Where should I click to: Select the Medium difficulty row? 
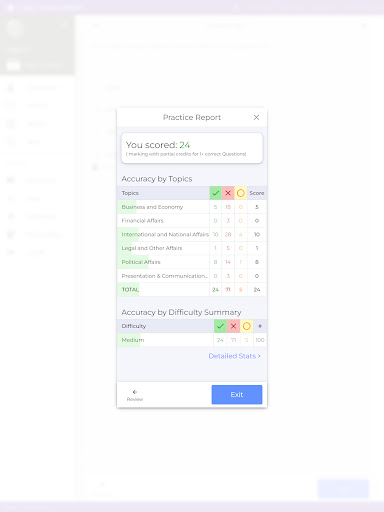tap(192, 340)
